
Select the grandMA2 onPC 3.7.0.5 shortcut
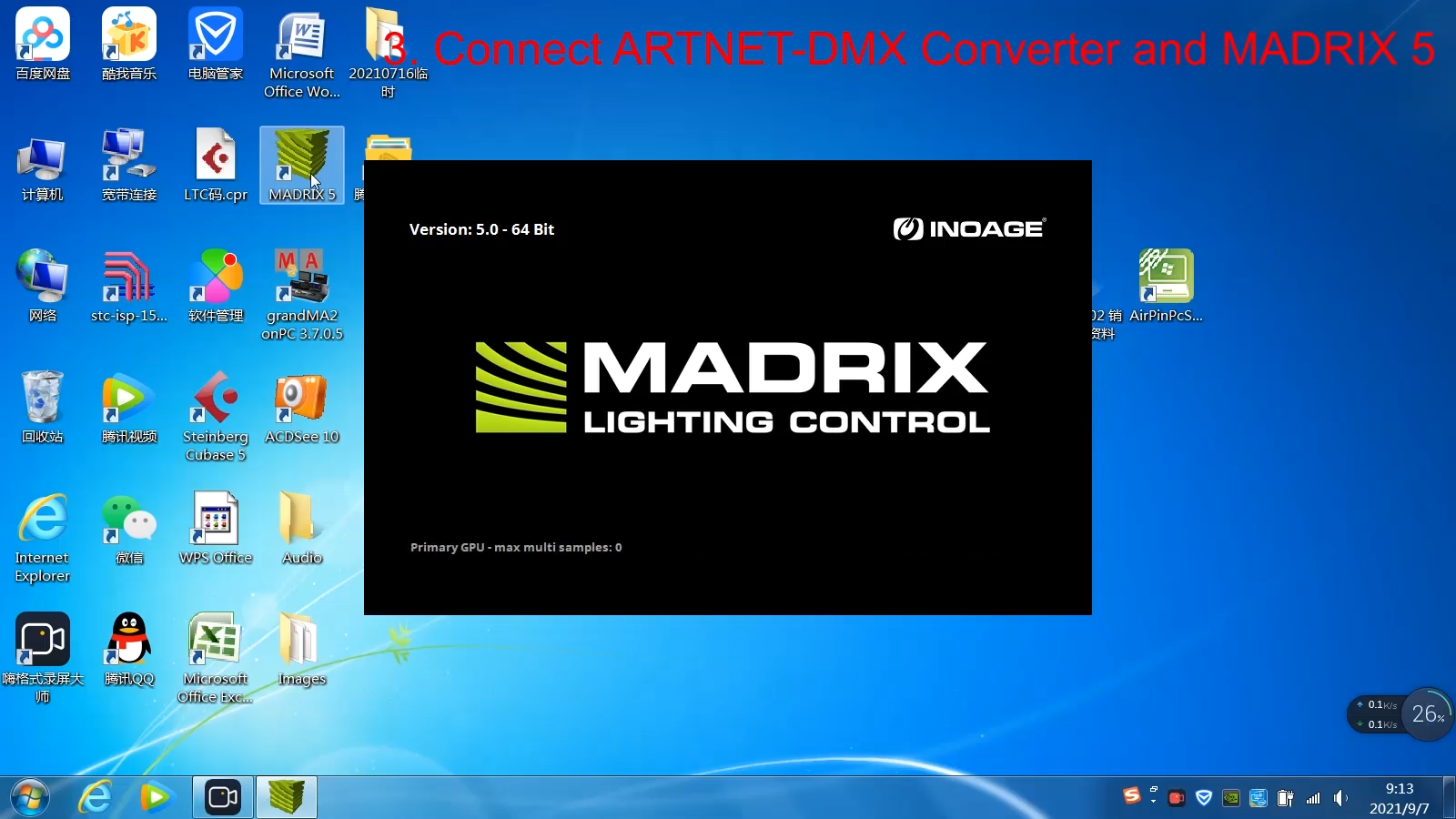pyautogui.click(x=302, y=296)
